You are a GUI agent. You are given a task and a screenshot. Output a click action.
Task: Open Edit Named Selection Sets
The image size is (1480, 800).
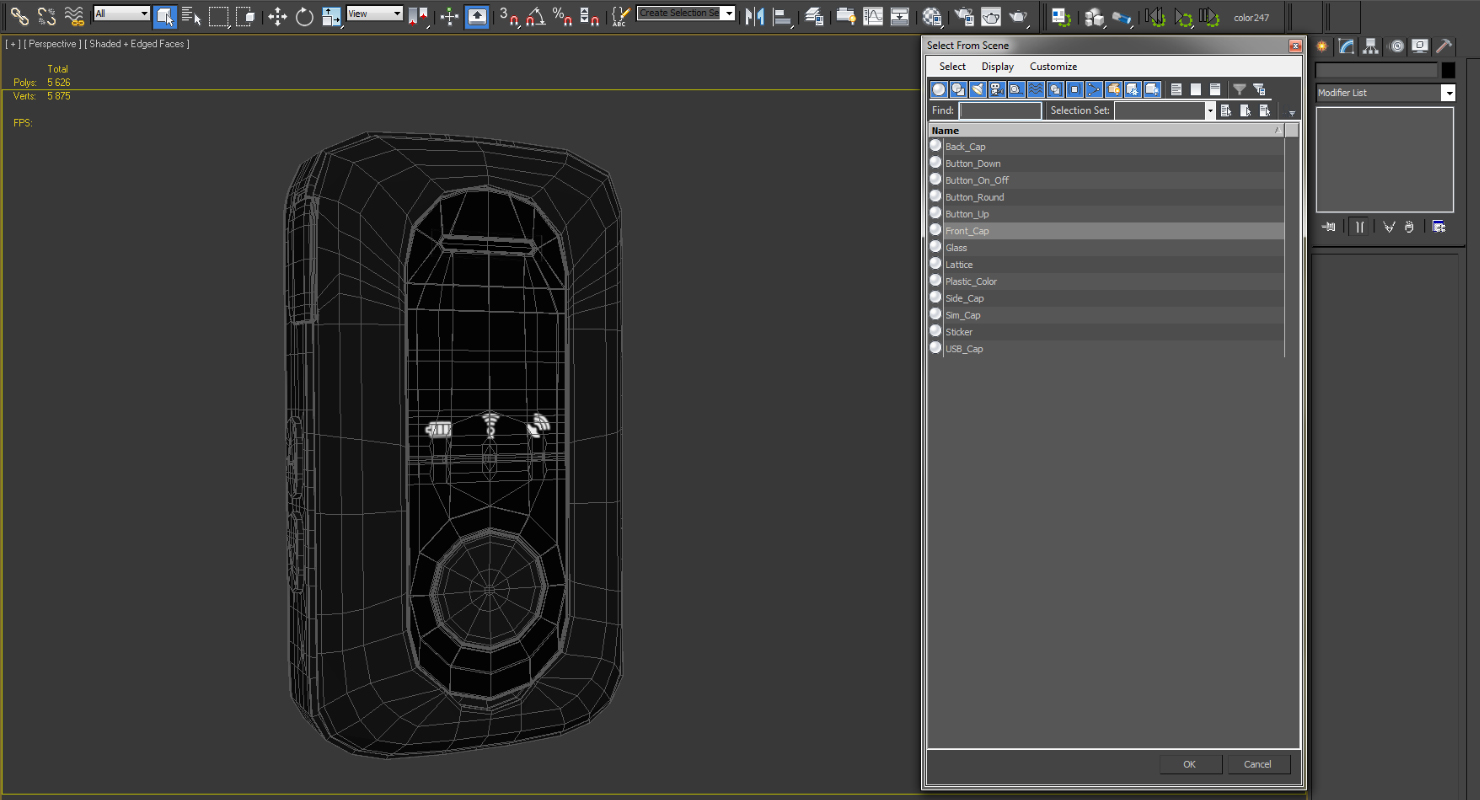(621, 16)
